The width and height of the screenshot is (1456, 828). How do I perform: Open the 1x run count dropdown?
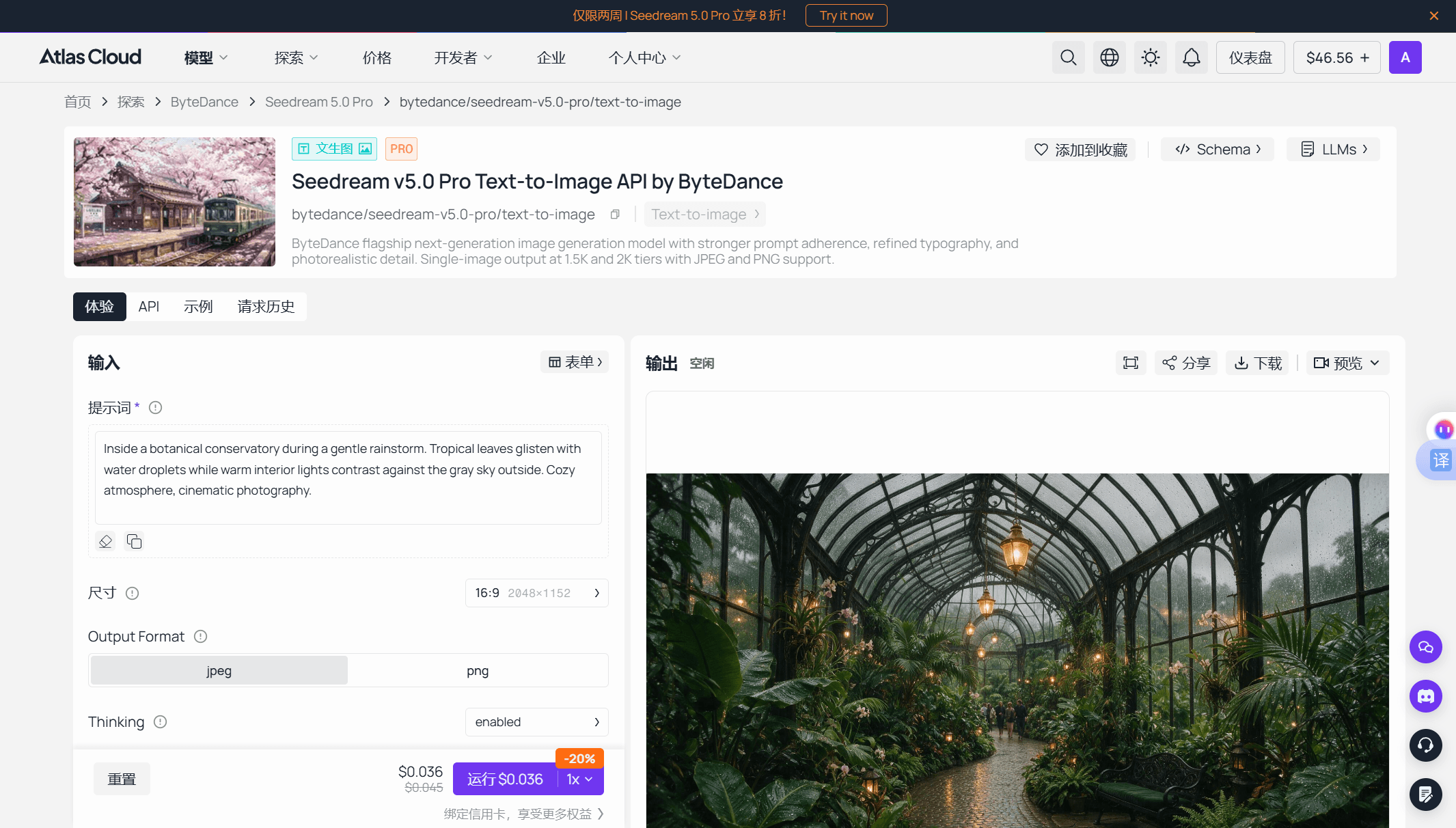[x=580, y=779]
